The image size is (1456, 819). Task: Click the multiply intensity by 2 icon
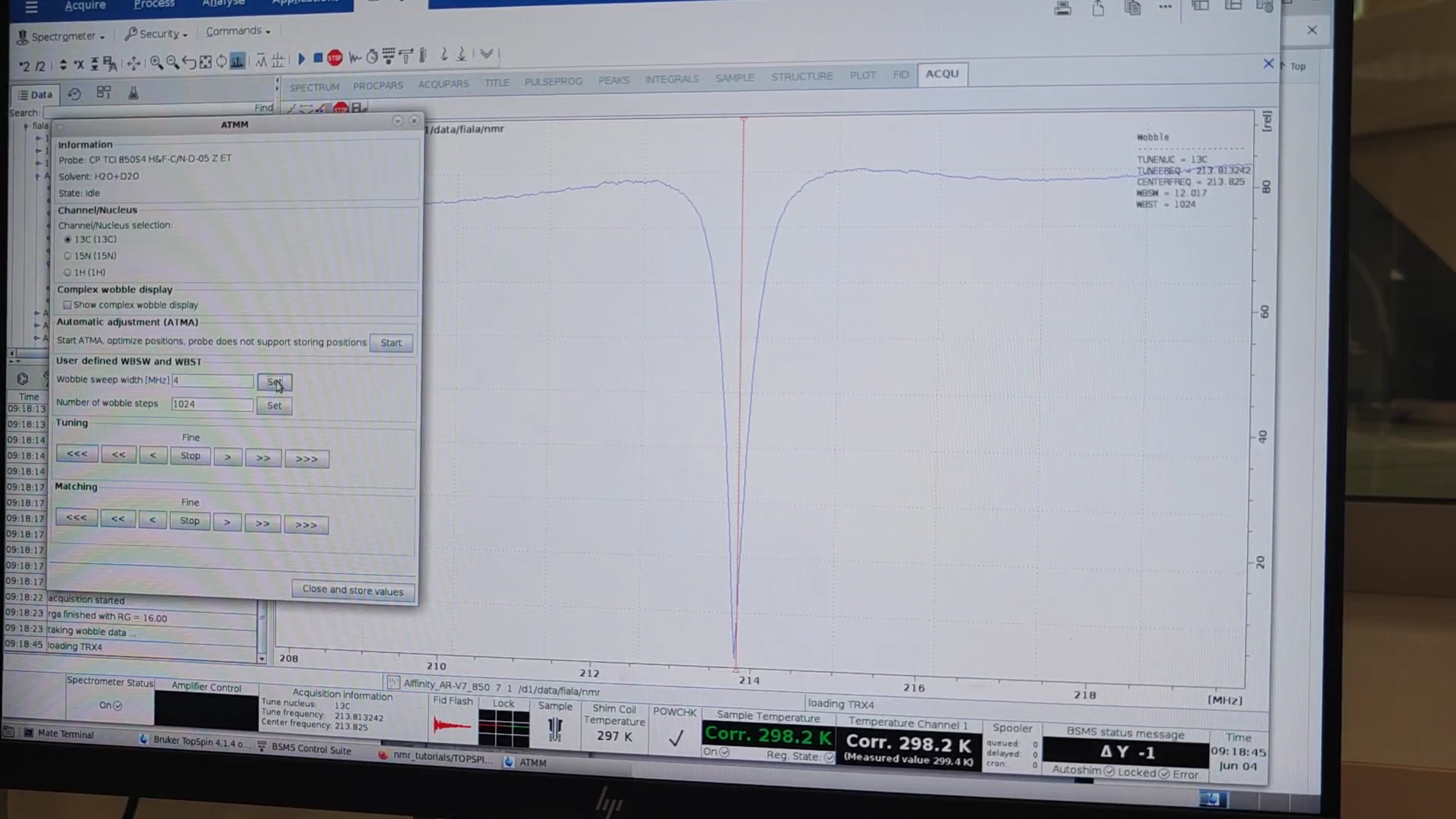click(x=24, y=66)
